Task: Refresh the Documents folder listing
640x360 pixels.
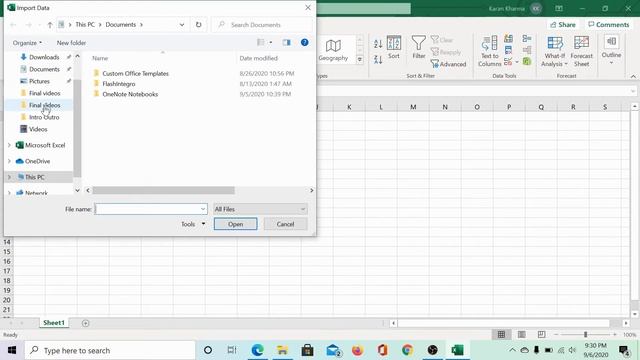Action: pyautogui.click(x=198, y=24)
